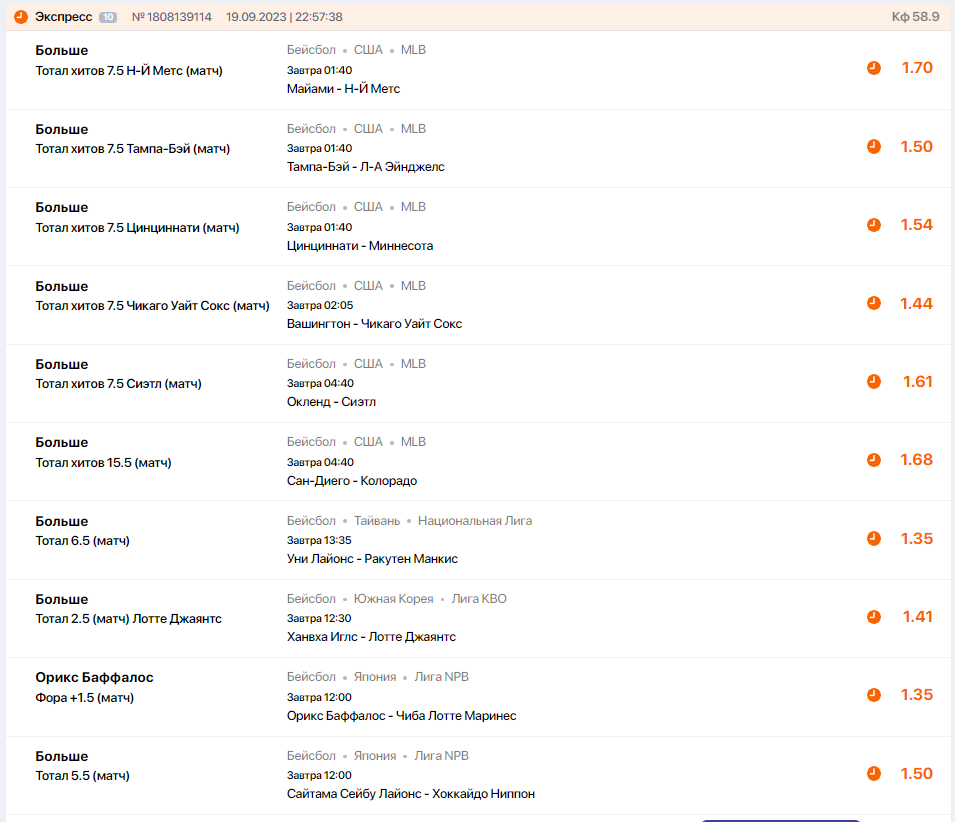Screen dimensions: 955x822
Task: Click the odds value 1.54
Action: tap(917, 225)
